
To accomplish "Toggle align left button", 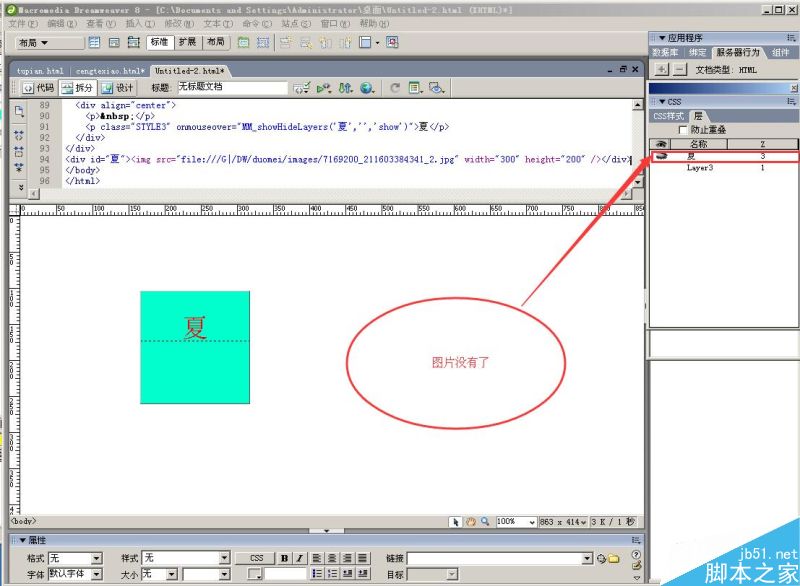I will (317, 558).
